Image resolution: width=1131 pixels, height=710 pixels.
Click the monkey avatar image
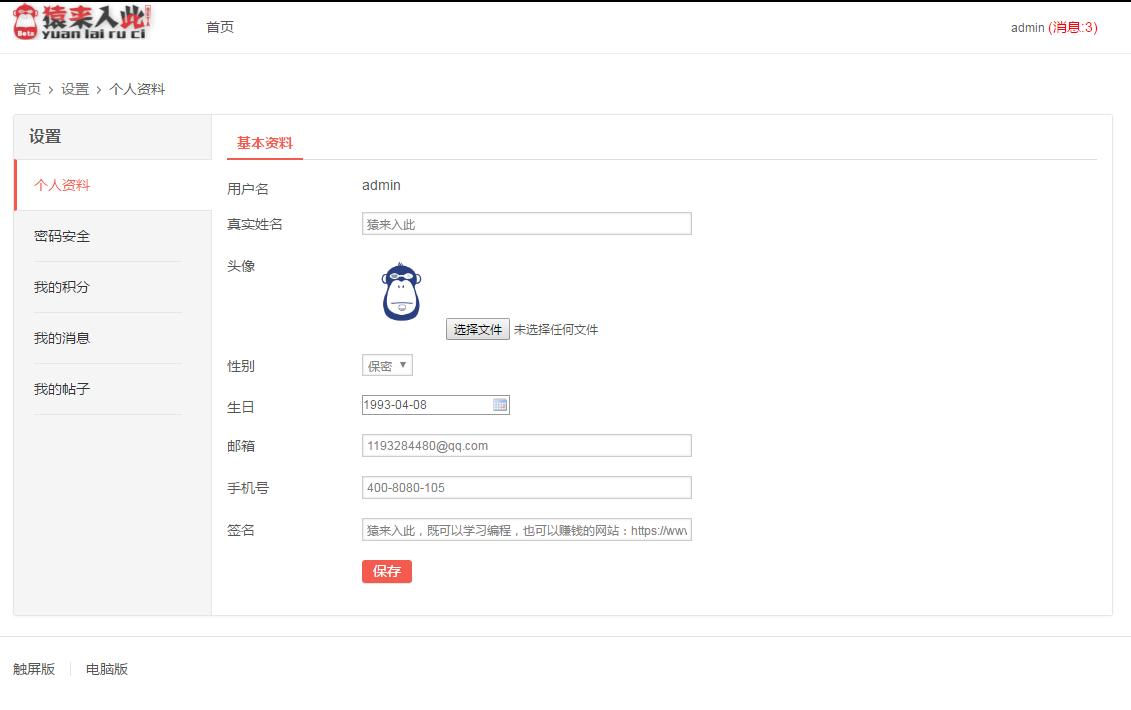coord(400,292)
